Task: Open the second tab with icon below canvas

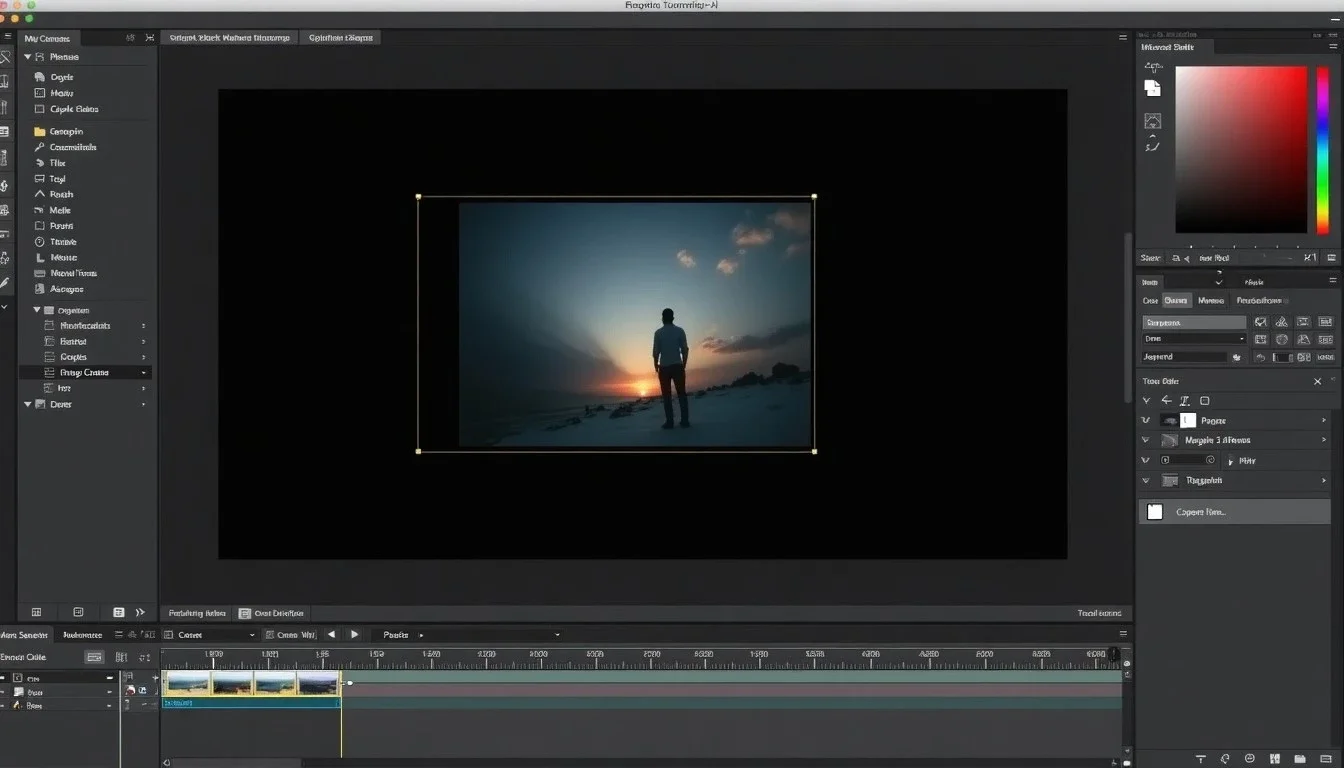Action: (x=272, y=612)
